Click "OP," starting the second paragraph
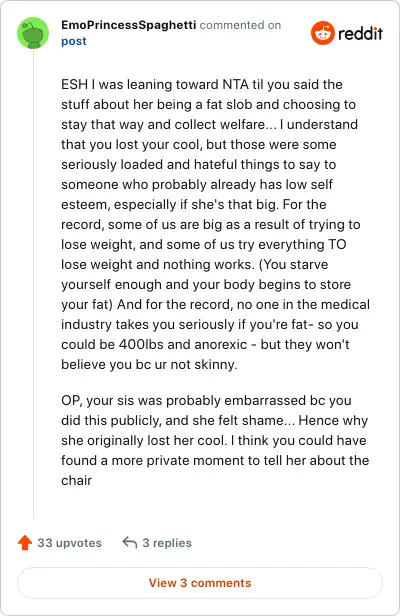Viewport: 400px width, 616px height. pyautogui.click(x=71, y=400)
